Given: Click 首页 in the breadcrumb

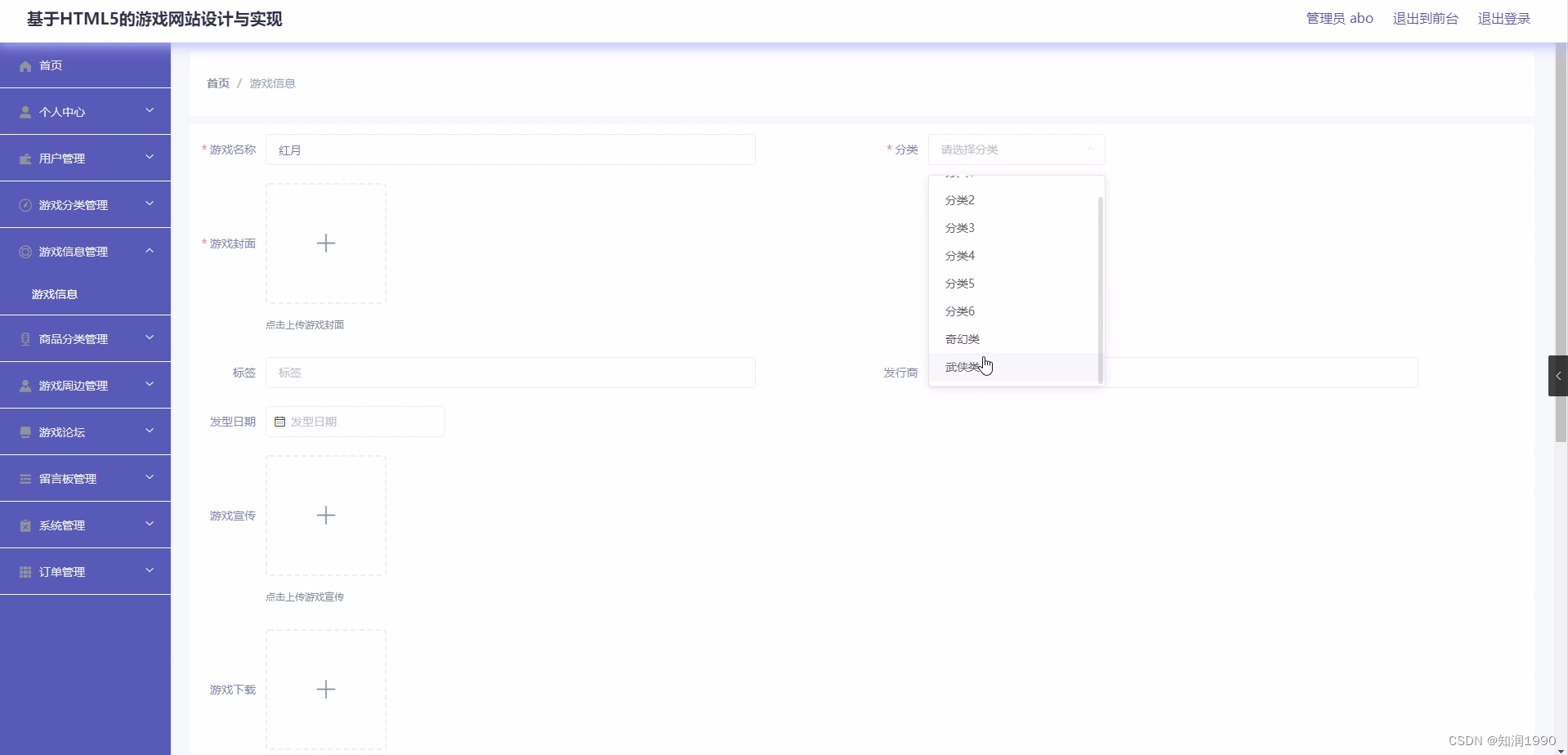Looking at the screenshot, I should click(217, 83).
